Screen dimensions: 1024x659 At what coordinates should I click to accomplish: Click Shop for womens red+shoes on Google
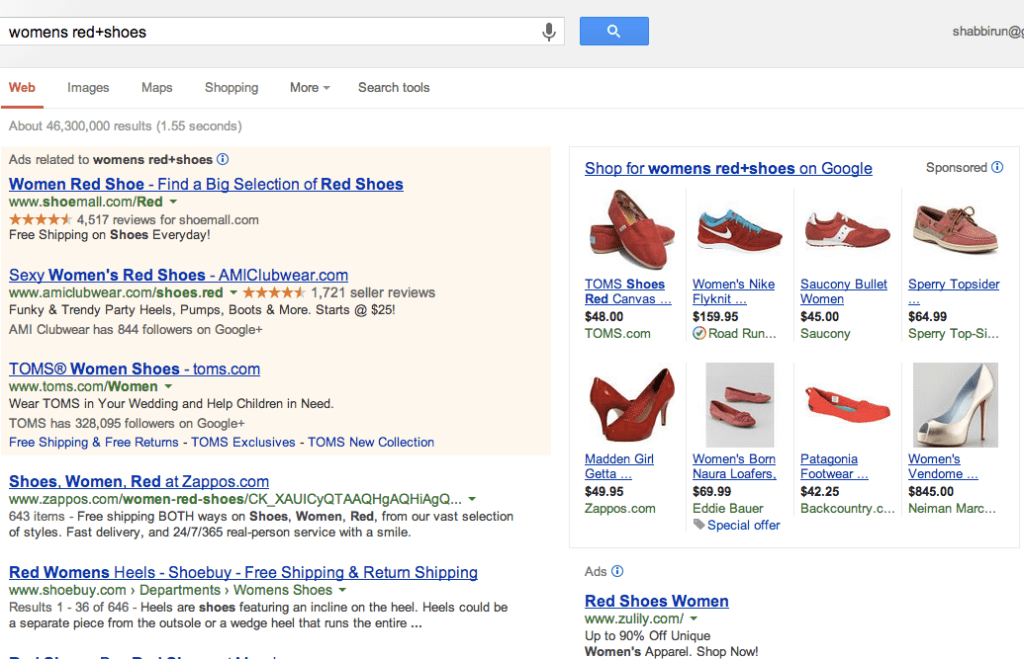(728, 169)
